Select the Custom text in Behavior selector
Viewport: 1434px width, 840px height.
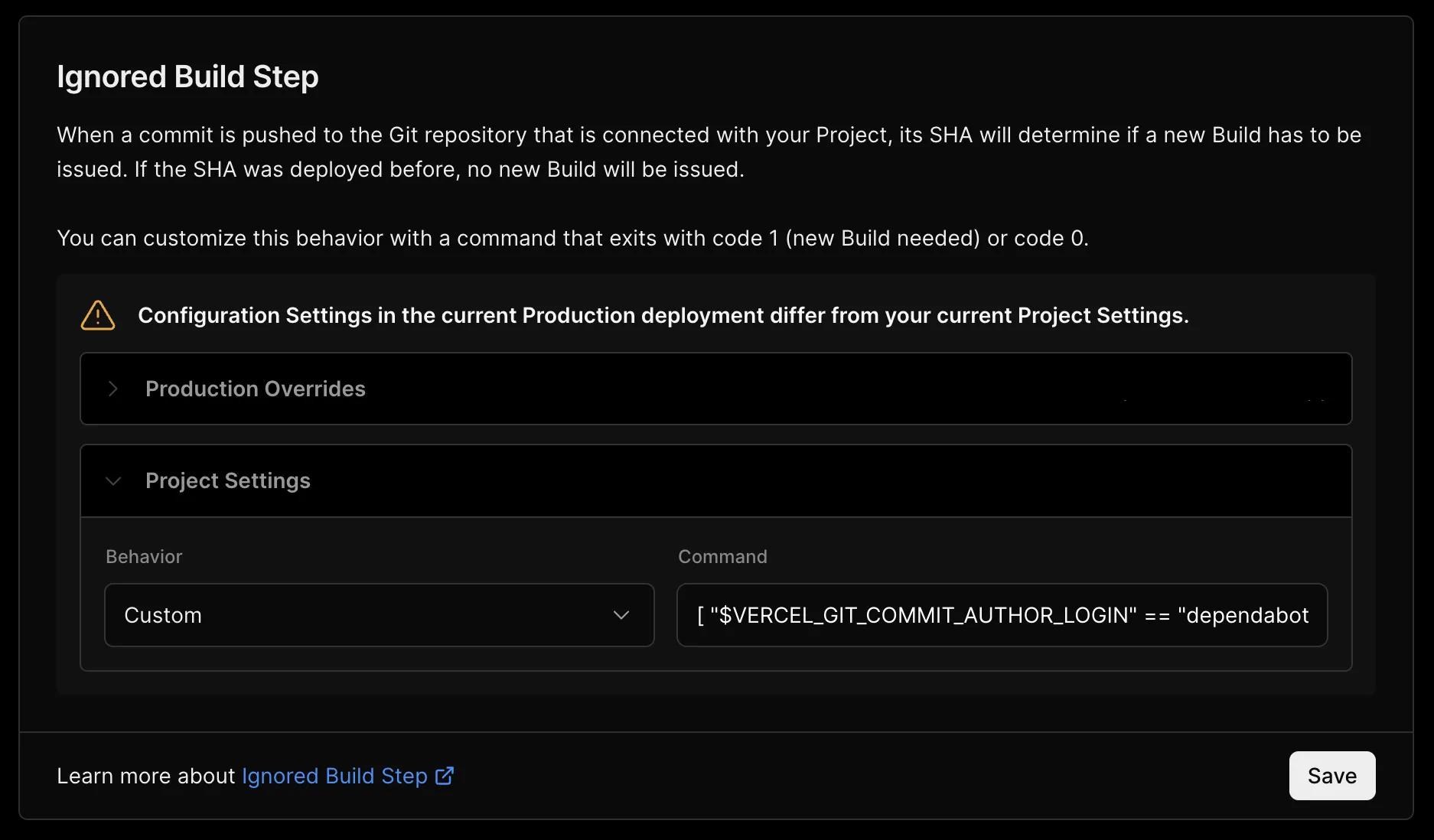[163, 615]
